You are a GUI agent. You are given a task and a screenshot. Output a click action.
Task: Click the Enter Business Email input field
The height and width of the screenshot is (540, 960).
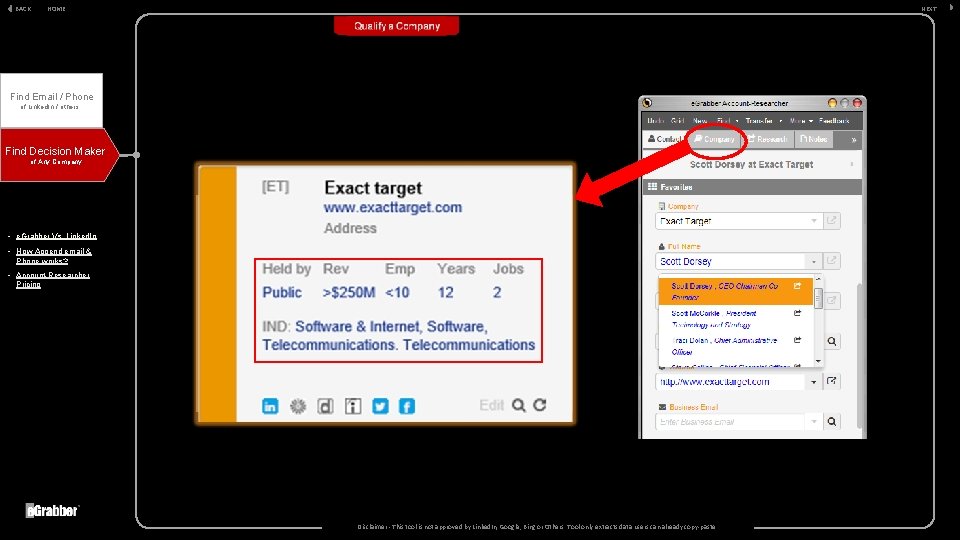[x=730, y=422]
